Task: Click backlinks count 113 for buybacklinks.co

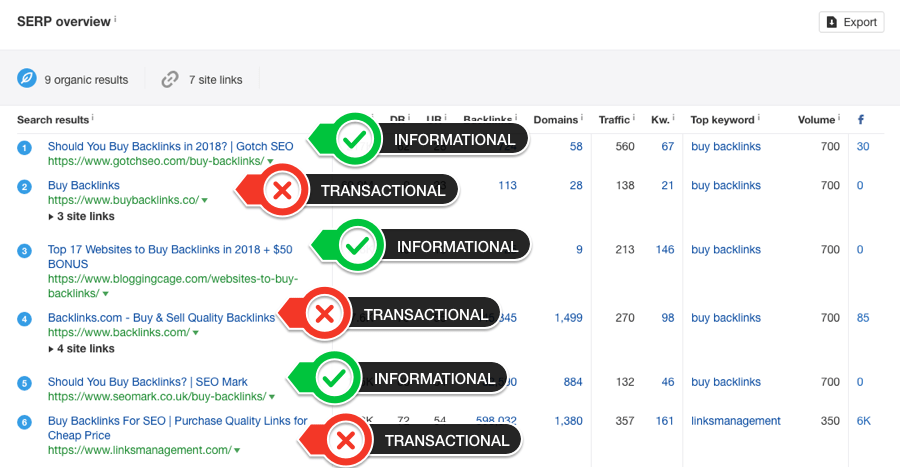Action: [507, 185]
